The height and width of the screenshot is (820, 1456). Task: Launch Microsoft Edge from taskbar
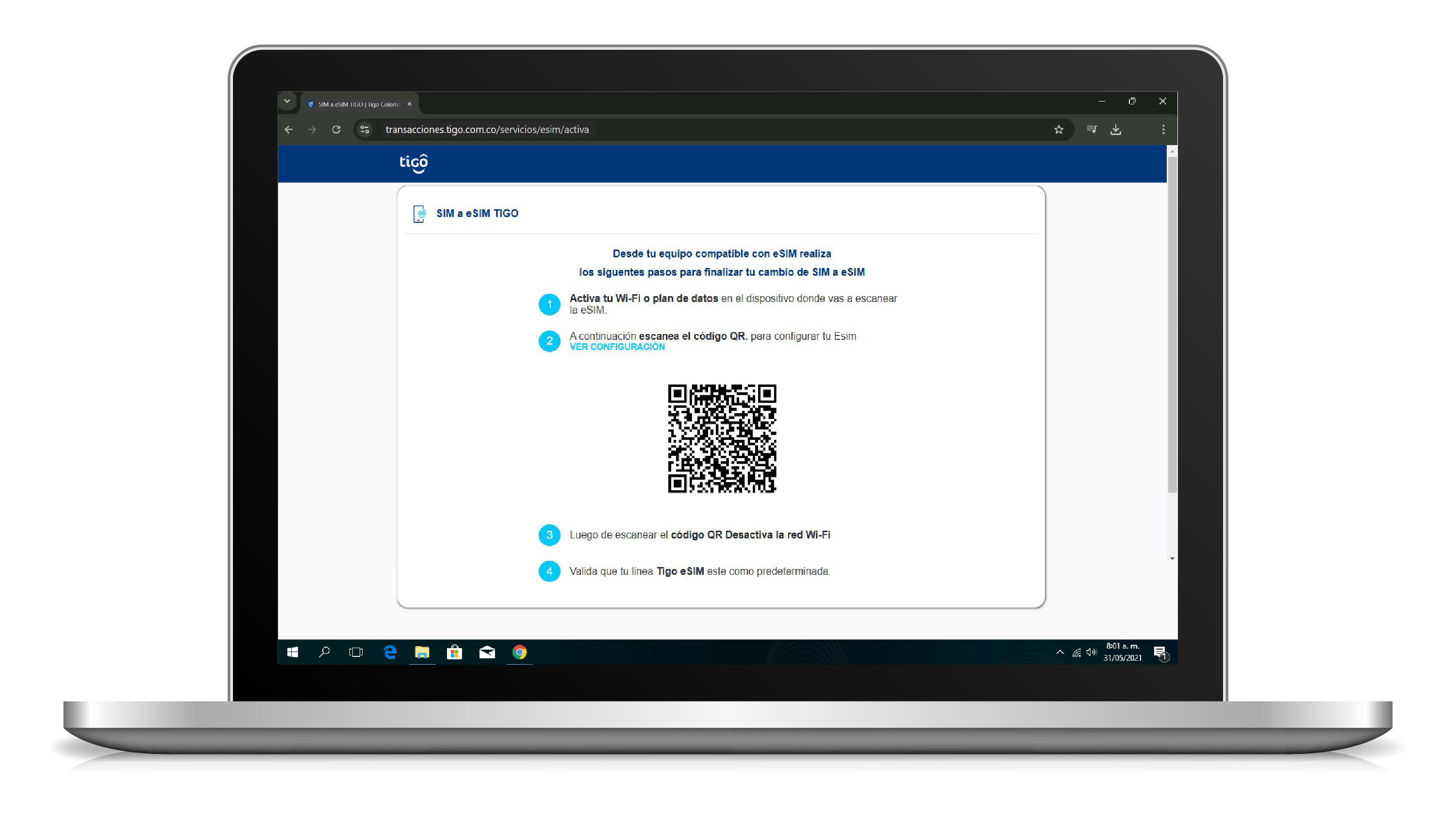coord(389,653)
